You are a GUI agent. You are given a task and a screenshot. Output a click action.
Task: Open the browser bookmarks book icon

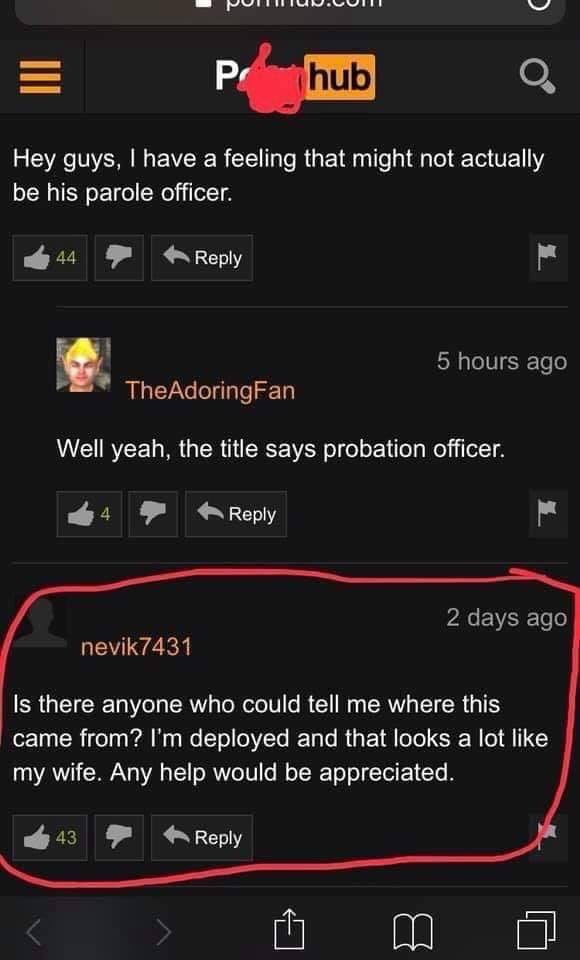point(412,931)
